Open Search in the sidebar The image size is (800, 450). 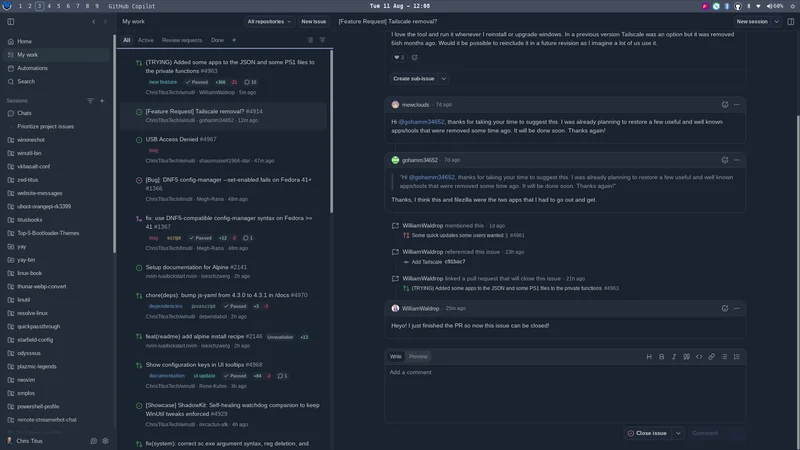56,81
